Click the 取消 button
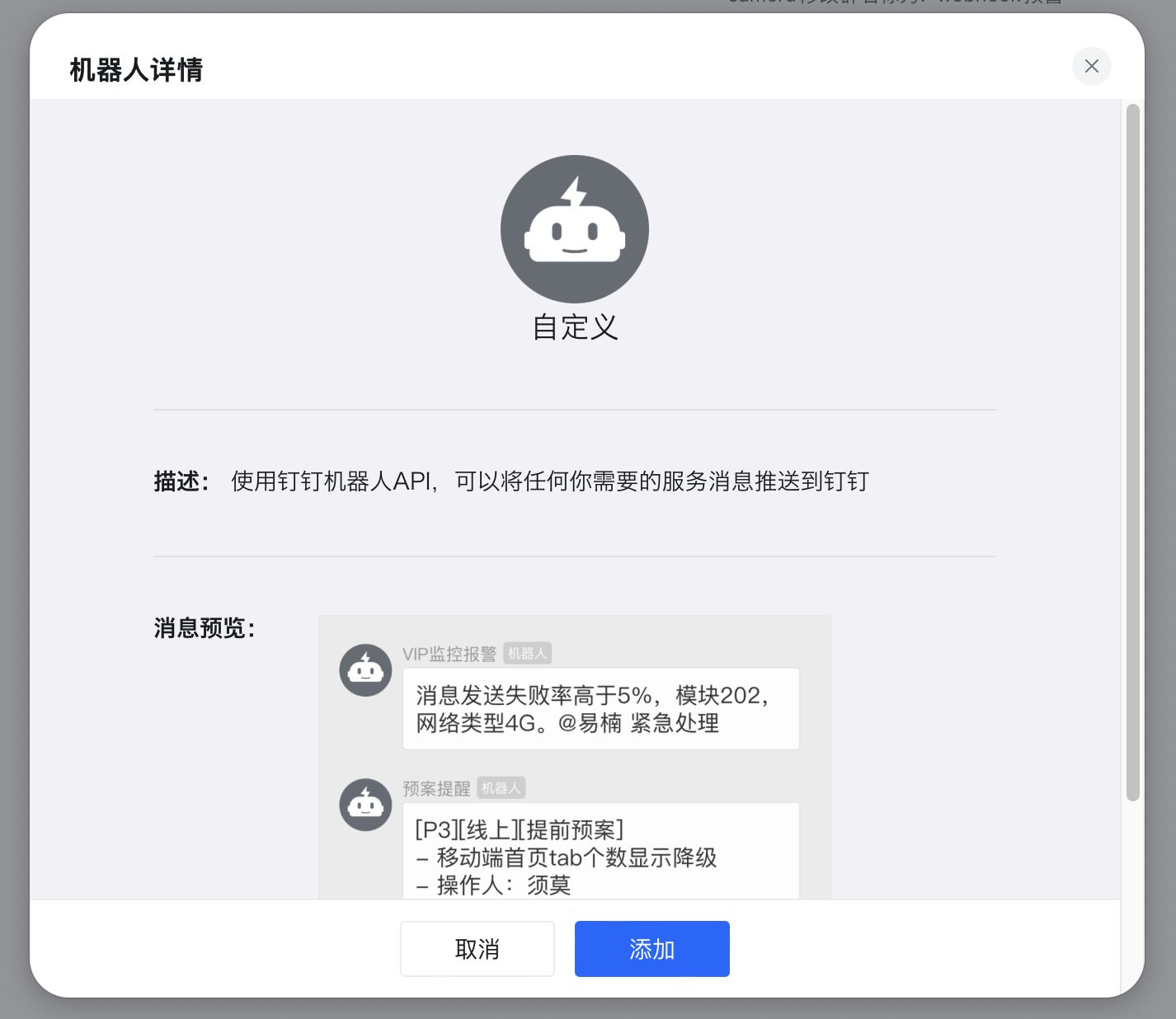Screen dimensions: 1176x1019 click(477, 949)
